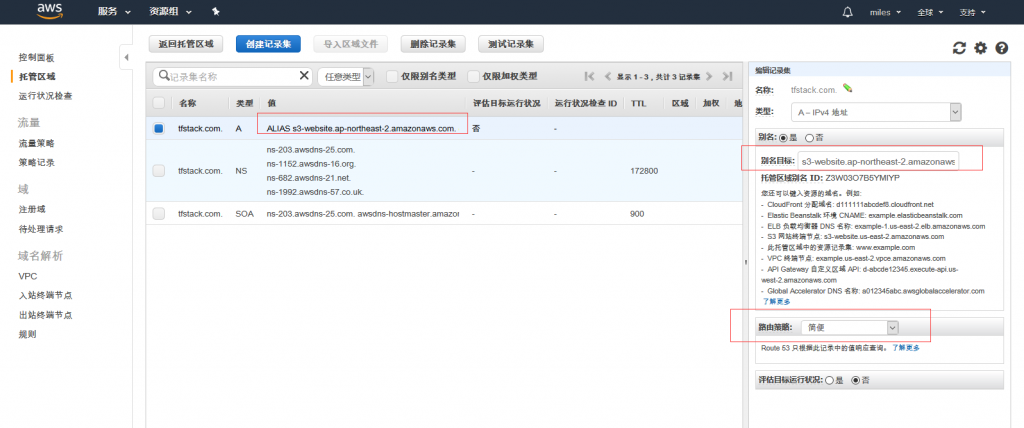Select 评估目标运行状况 否 radio button

[x=856, y=380]
